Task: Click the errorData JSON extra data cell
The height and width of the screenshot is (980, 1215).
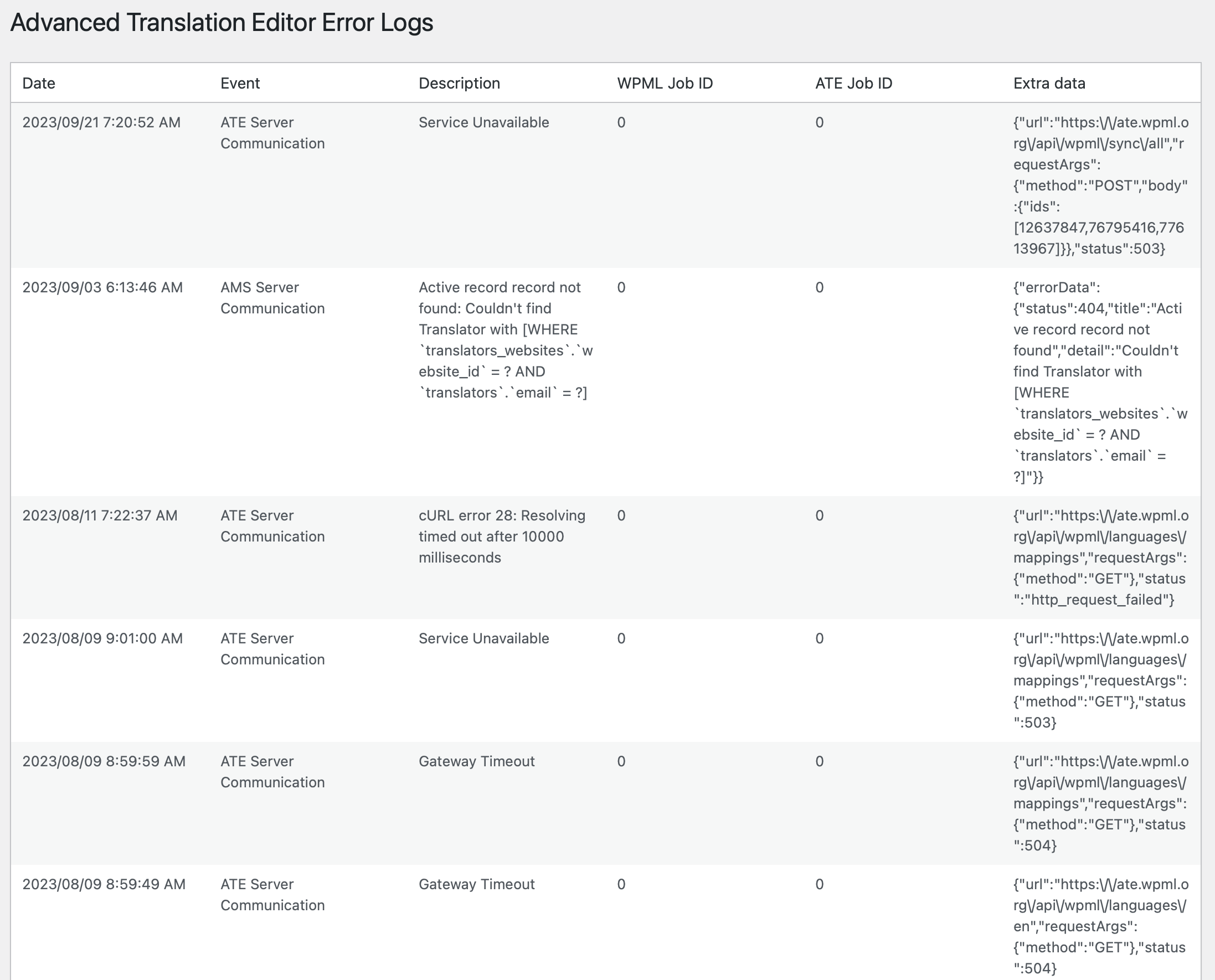Action: pyautogui.click(x=1100, y=382)
